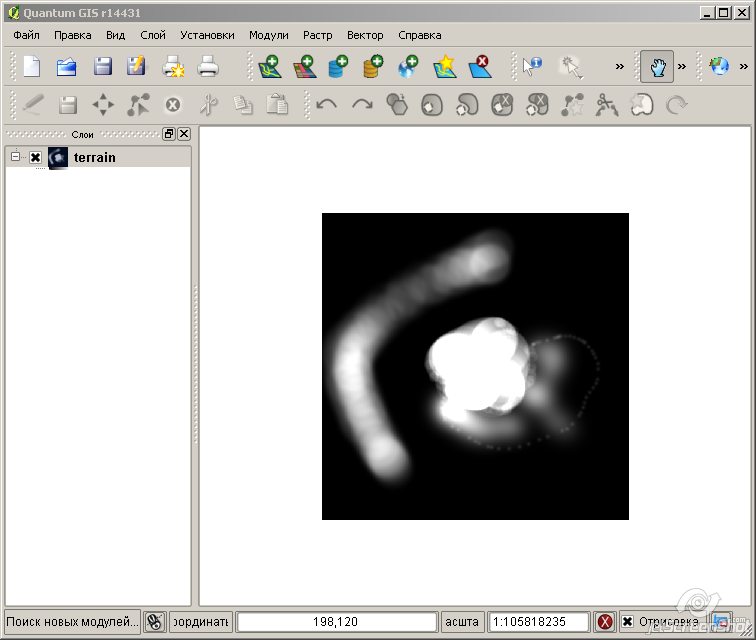Open the Правка menu
The width and height of the screenshot is (756, 640).
coord(73,35)
